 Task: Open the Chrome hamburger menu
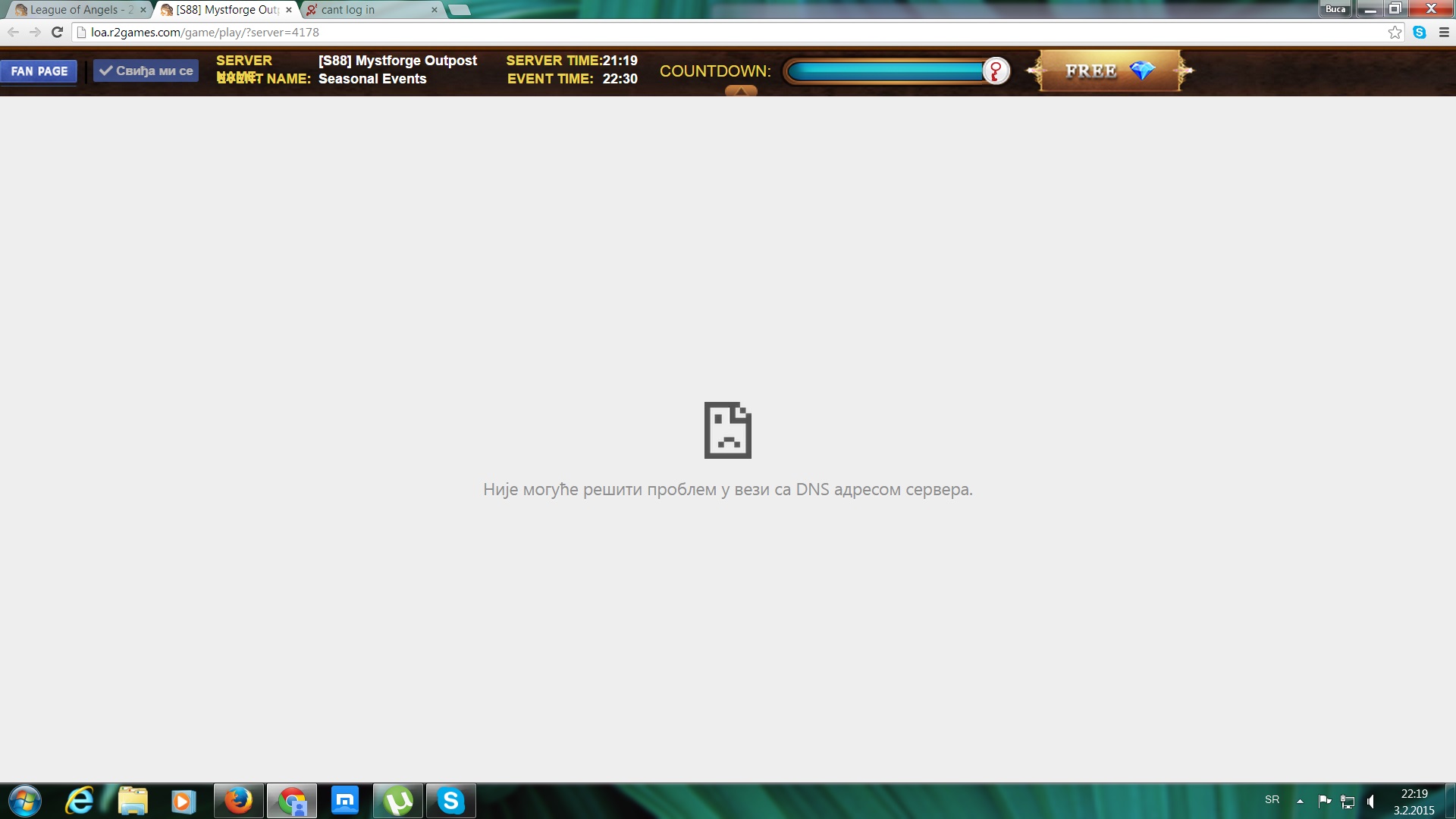[1444, 32]
